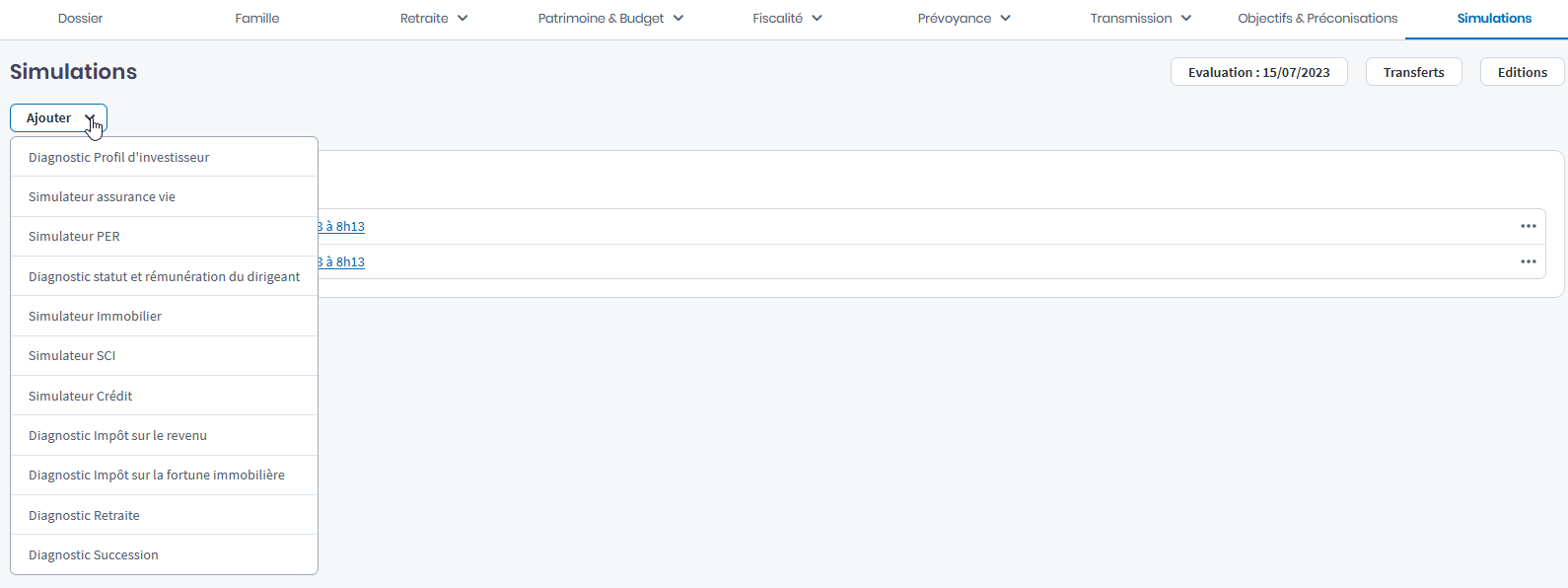The width and height of the screenshot is (1568, 588).
Task: Open the first simulation link ending 8h13
Action: click(x=341, y=227)
